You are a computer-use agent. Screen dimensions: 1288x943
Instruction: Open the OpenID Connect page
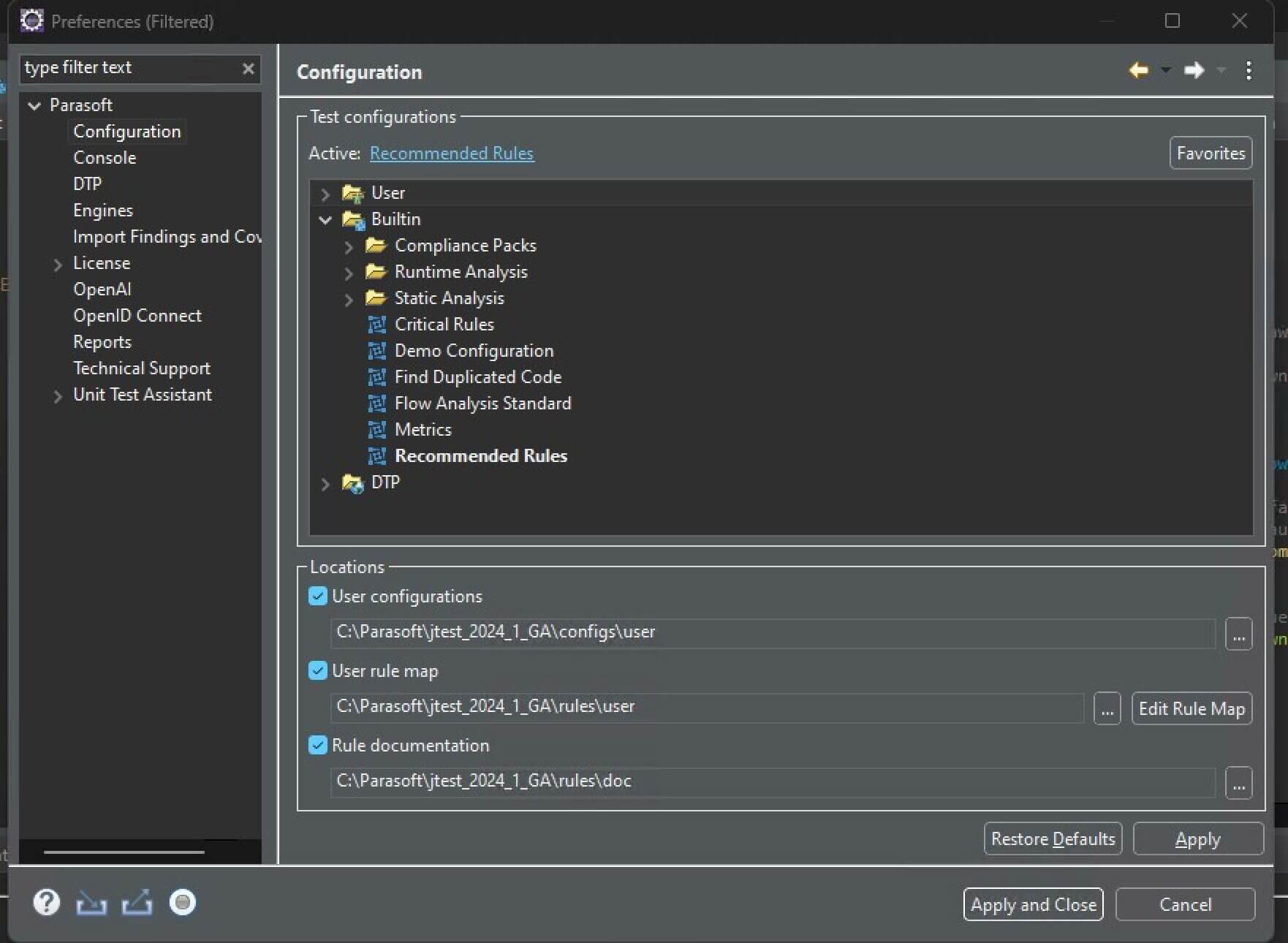coord(137,316)
